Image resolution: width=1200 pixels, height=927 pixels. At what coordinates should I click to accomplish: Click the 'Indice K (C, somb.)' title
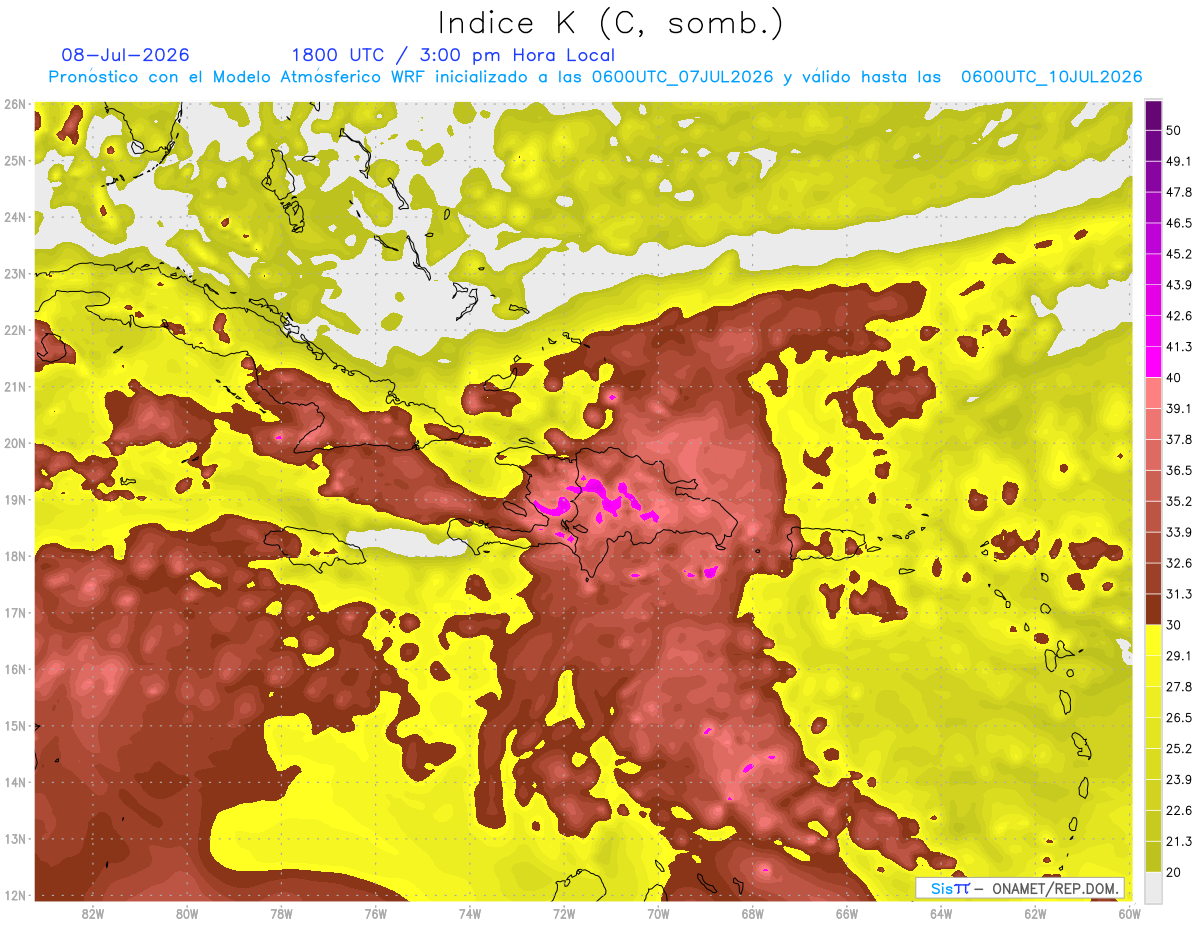click(x=610, y=23)
